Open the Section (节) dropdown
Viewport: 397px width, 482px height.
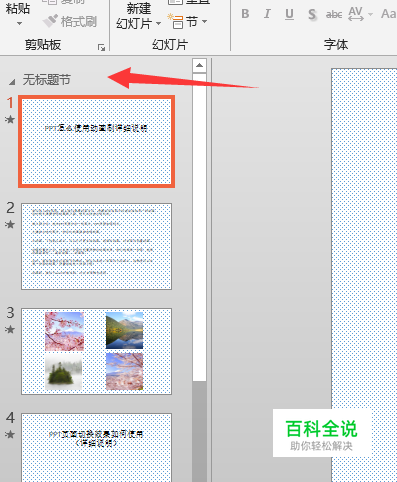coord(187,22)
